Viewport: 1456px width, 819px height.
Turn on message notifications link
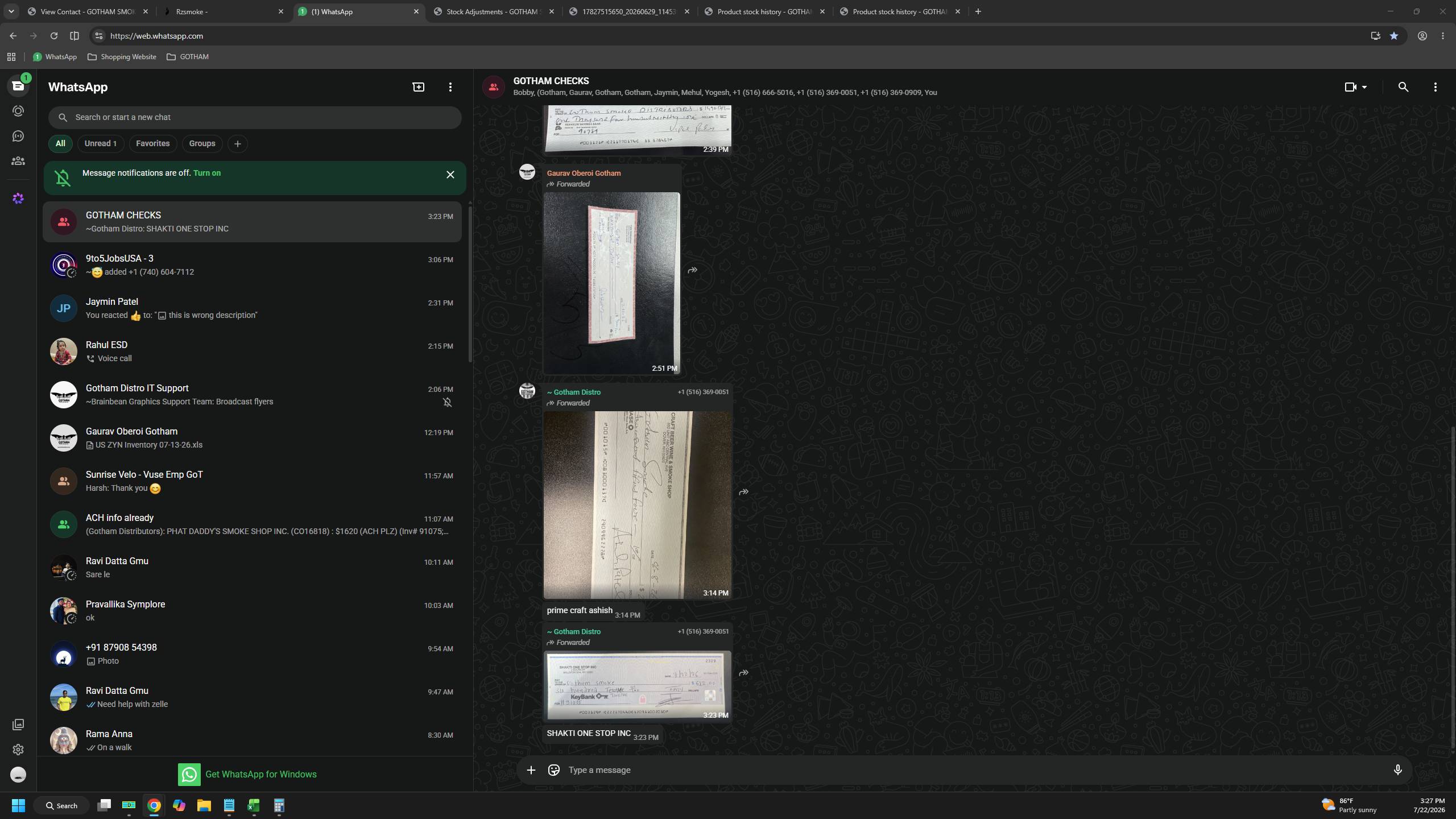pyautogui.click(x=207, y=173)
